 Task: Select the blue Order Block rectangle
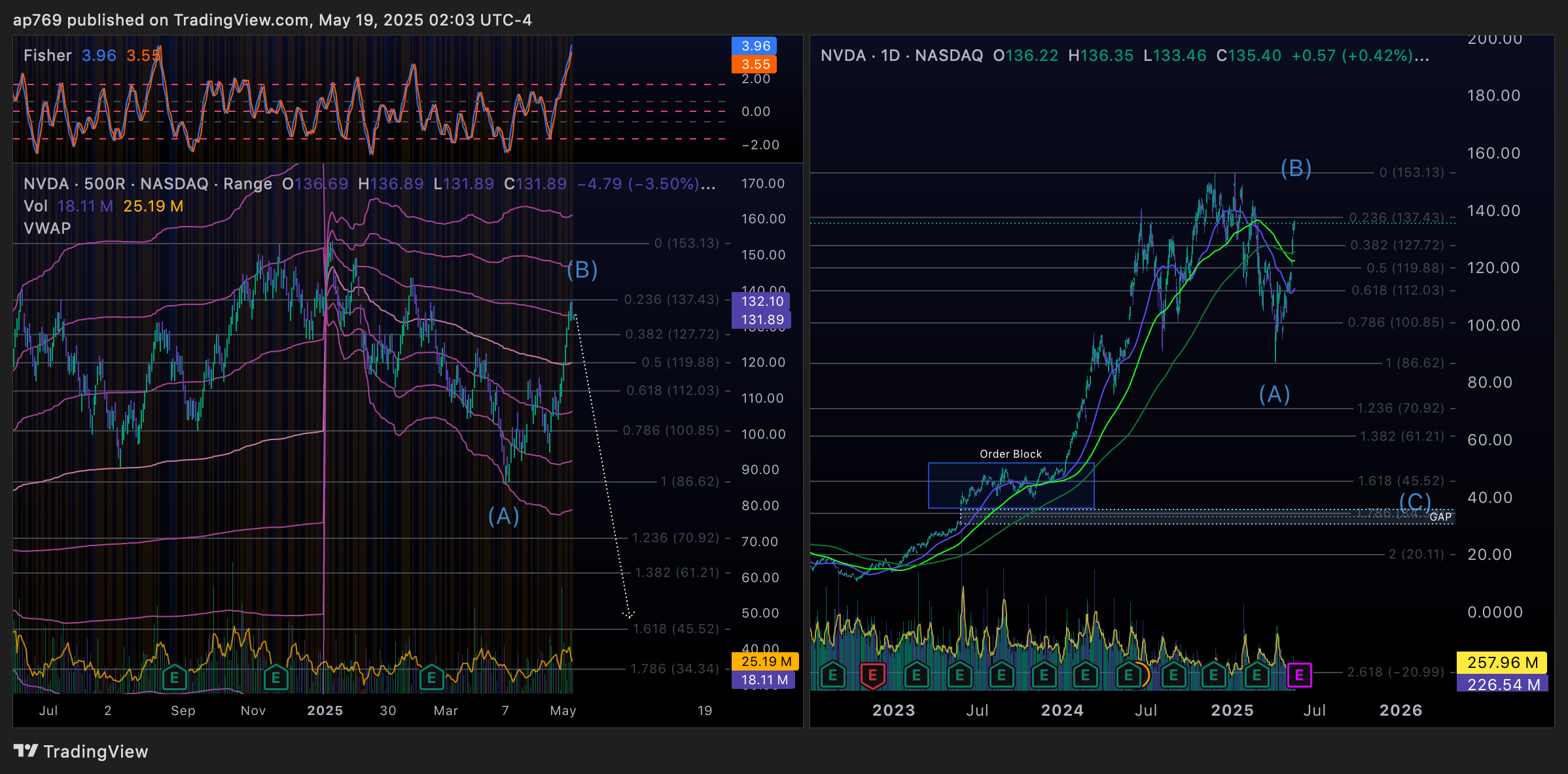(x=1011, y=485)
